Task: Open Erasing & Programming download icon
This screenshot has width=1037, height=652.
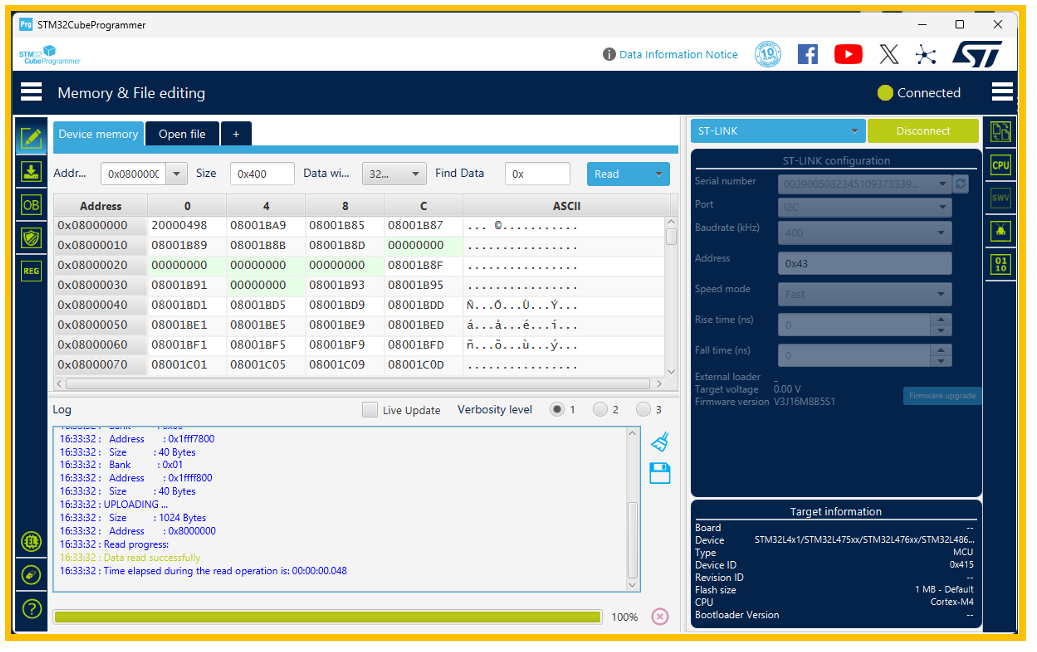Action: [x=31, y=172]
